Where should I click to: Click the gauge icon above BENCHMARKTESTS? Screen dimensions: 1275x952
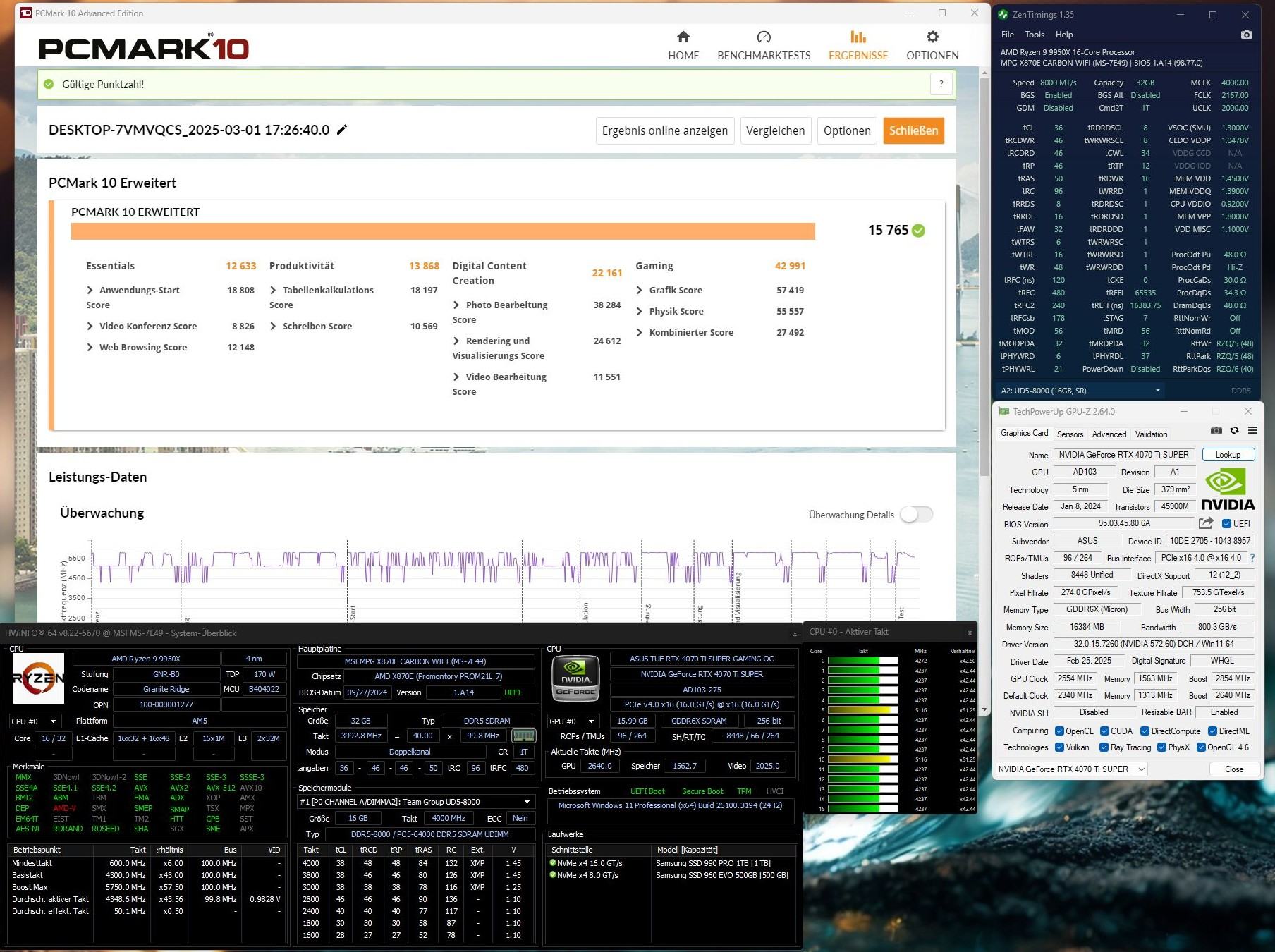[x=764, y=37]
